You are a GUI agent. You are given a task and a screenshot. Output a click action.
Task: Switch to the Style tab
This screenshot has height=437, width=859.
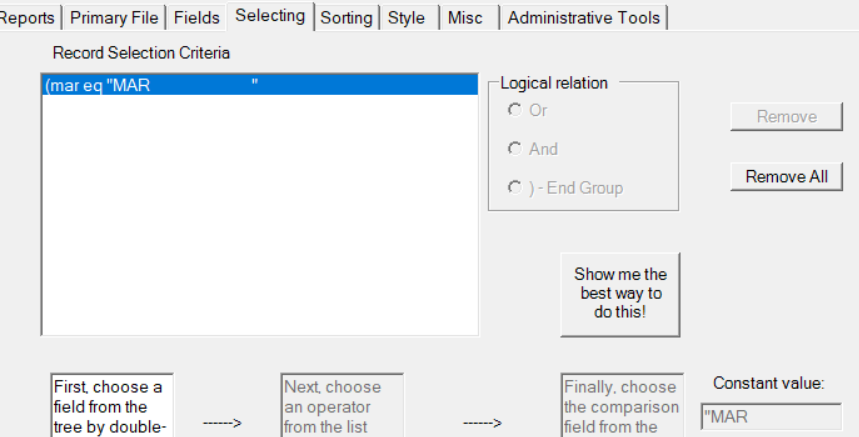(x=406, y=18)
